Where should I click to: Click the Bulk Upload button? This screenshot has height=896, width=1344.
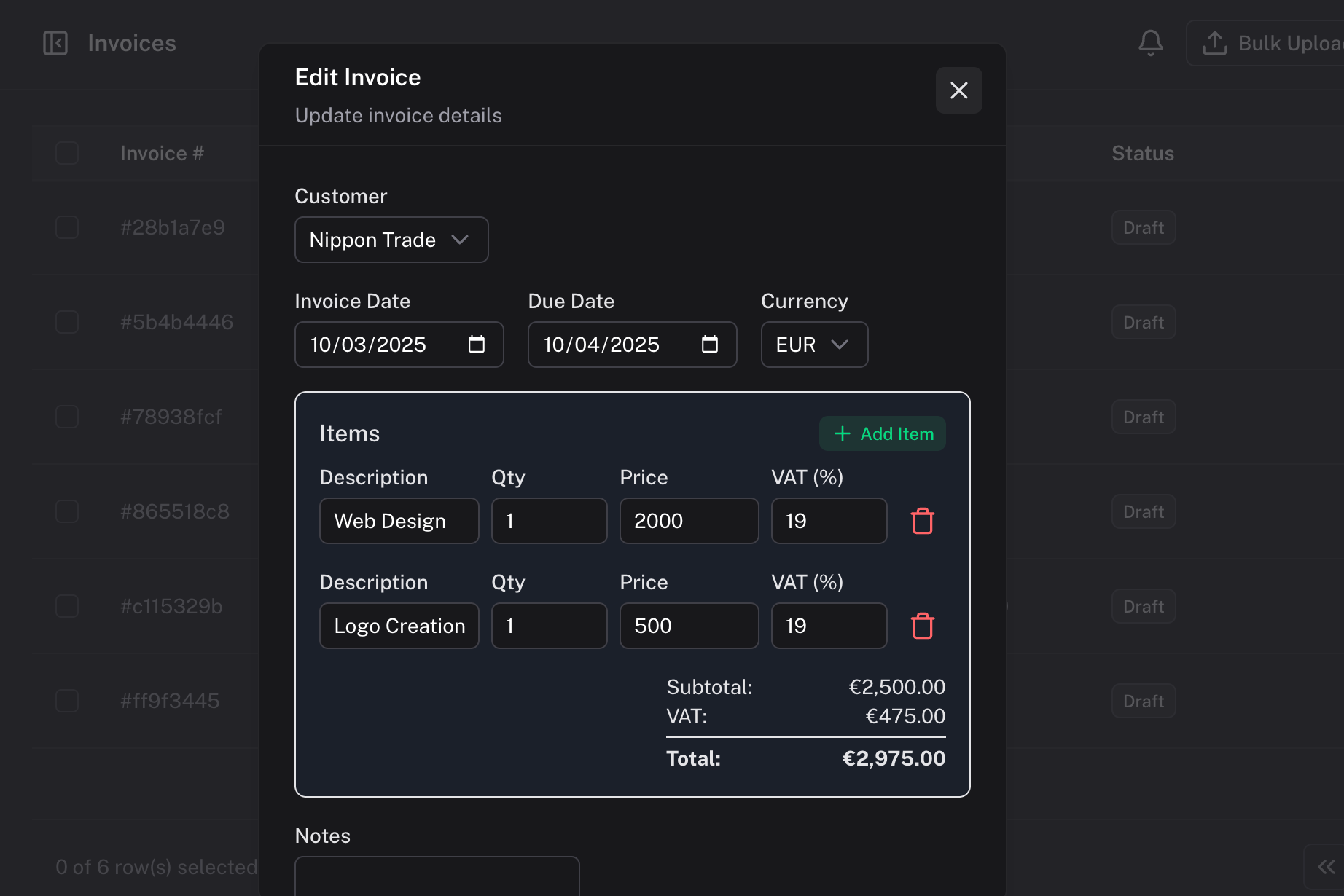(1265, 43)
